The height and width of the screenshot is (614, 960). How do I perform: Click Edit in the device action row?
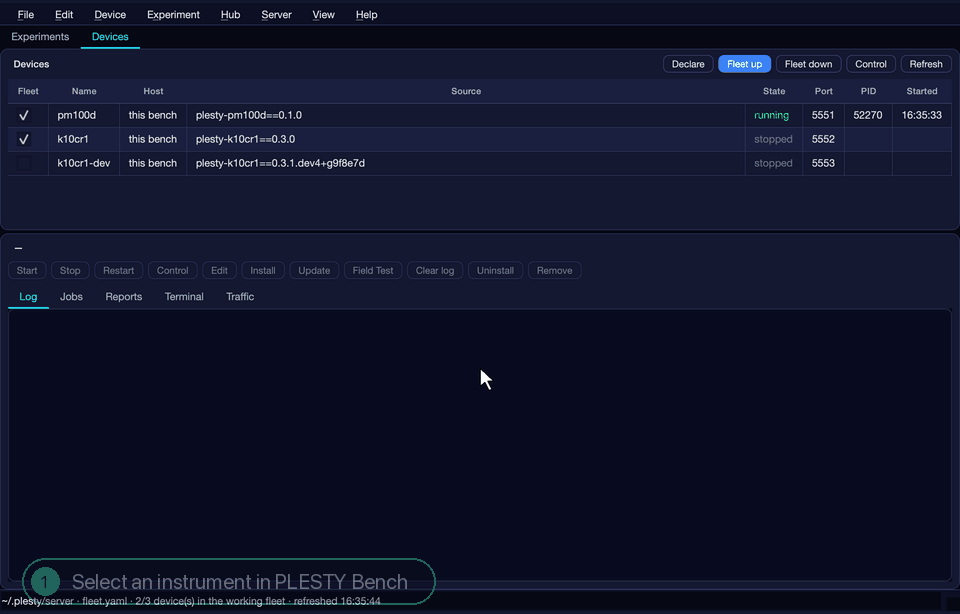click(219, 271)
